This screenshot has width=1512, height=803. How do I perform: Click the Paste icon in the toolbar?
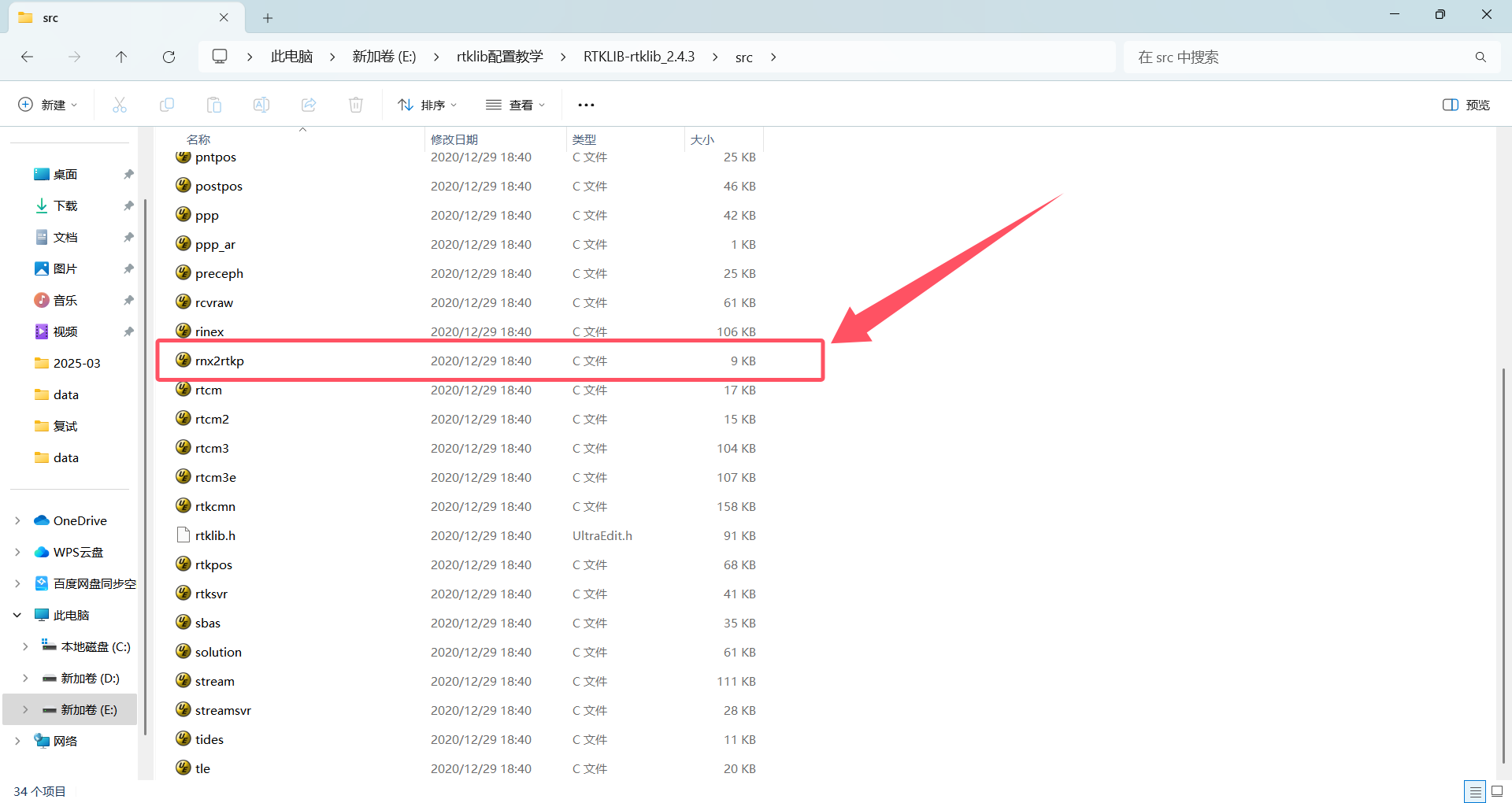coord(213,104)
